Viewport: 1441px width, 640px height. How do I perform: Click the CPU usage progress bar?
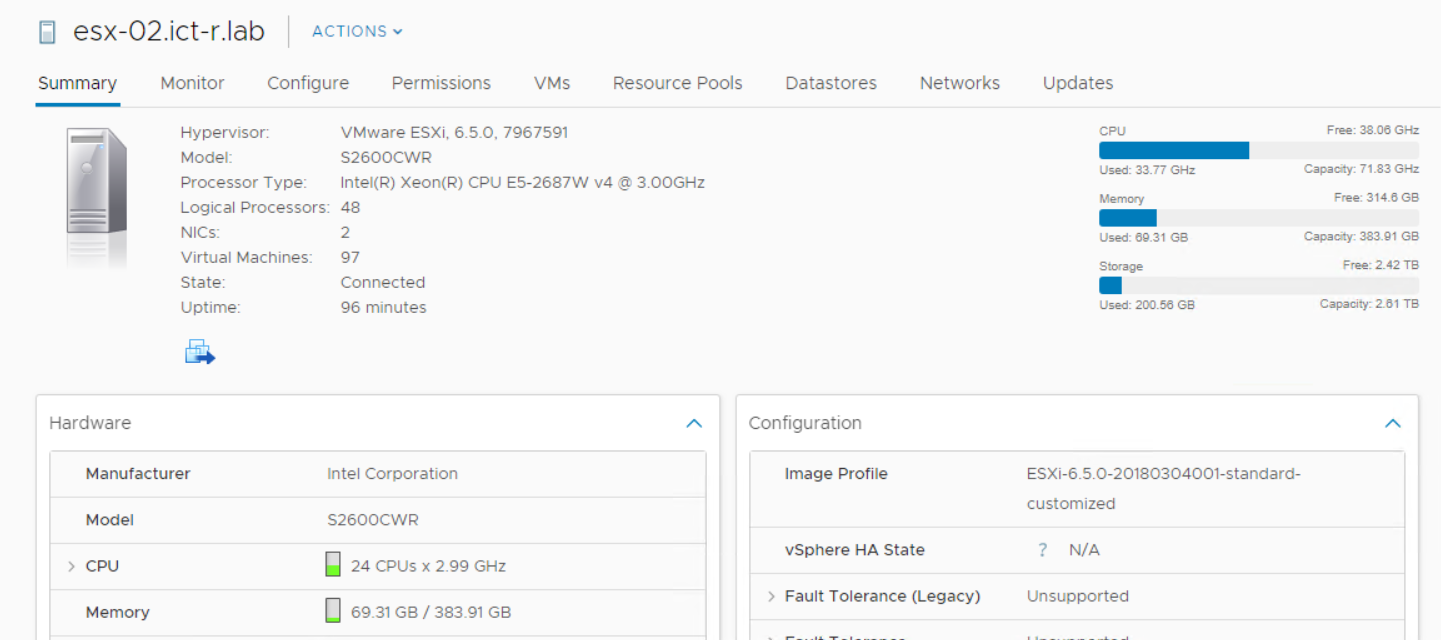[1259, 150]
